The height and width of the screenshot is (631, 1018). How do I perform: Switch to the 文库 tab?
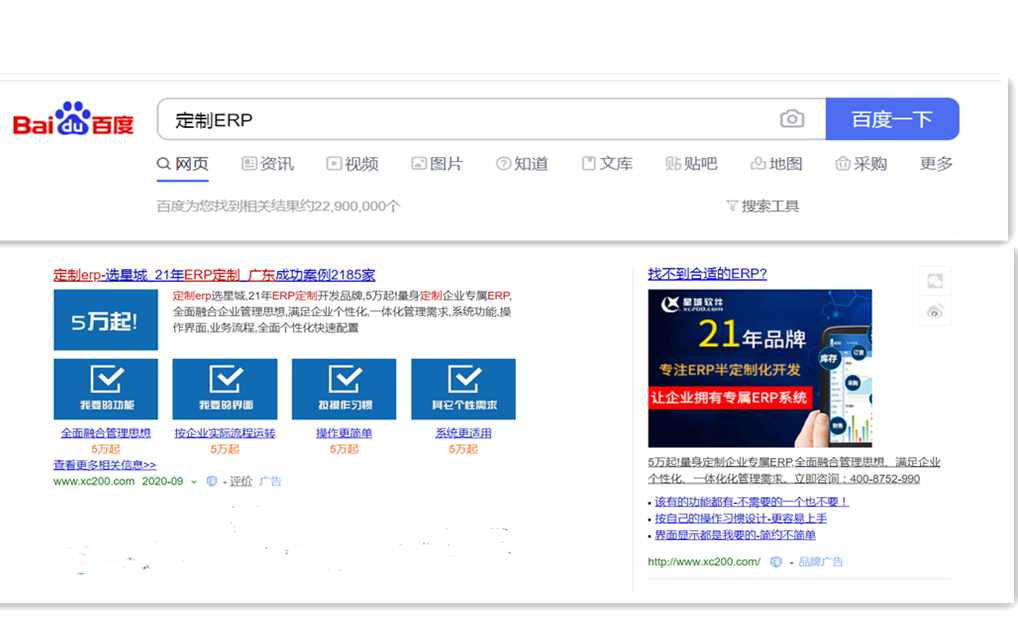coord(607,164)
